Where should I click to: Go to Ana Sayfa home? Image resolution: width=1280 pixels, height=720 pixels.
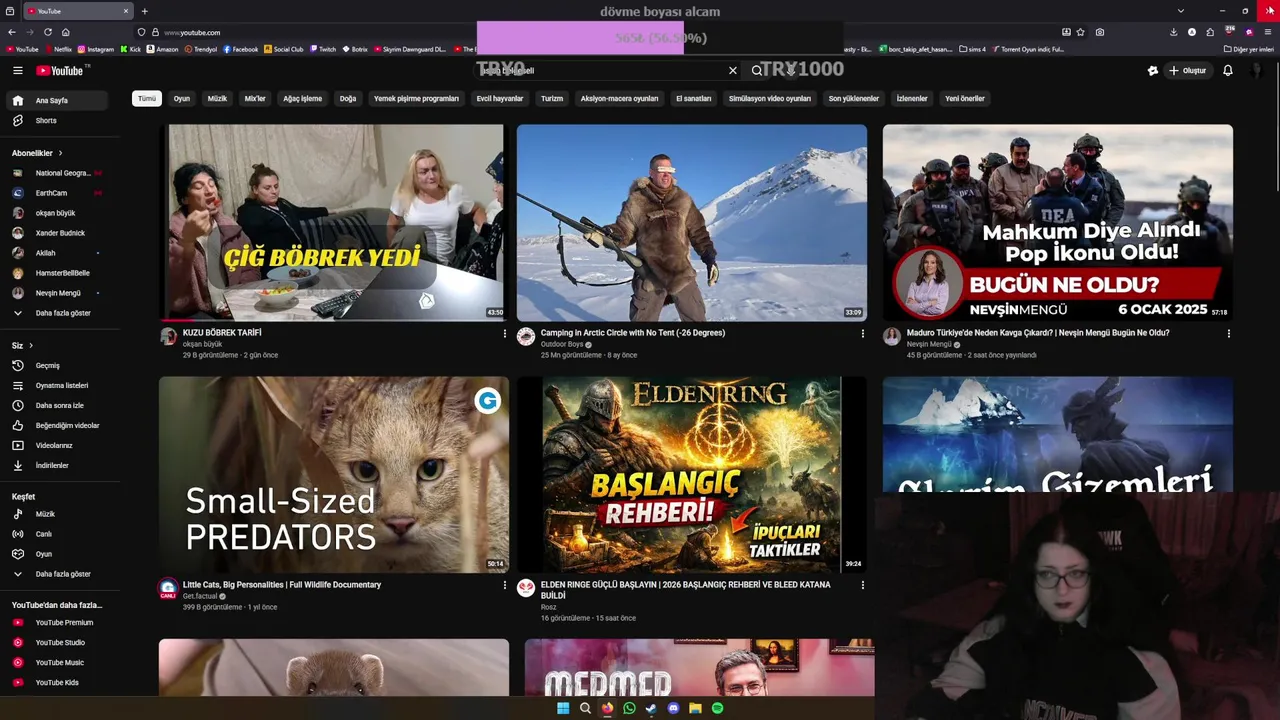tap(58, 101)
